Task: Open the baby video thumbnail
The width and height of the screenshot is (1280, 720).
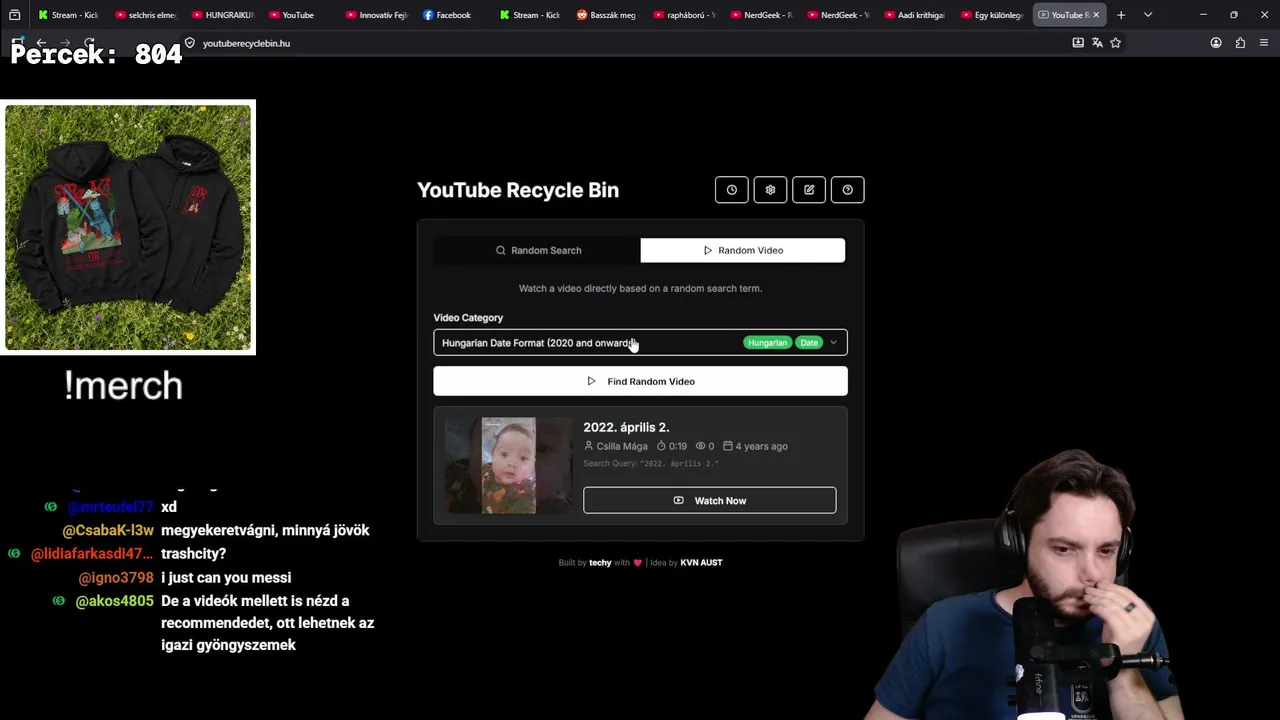Action: coord(509,465)
